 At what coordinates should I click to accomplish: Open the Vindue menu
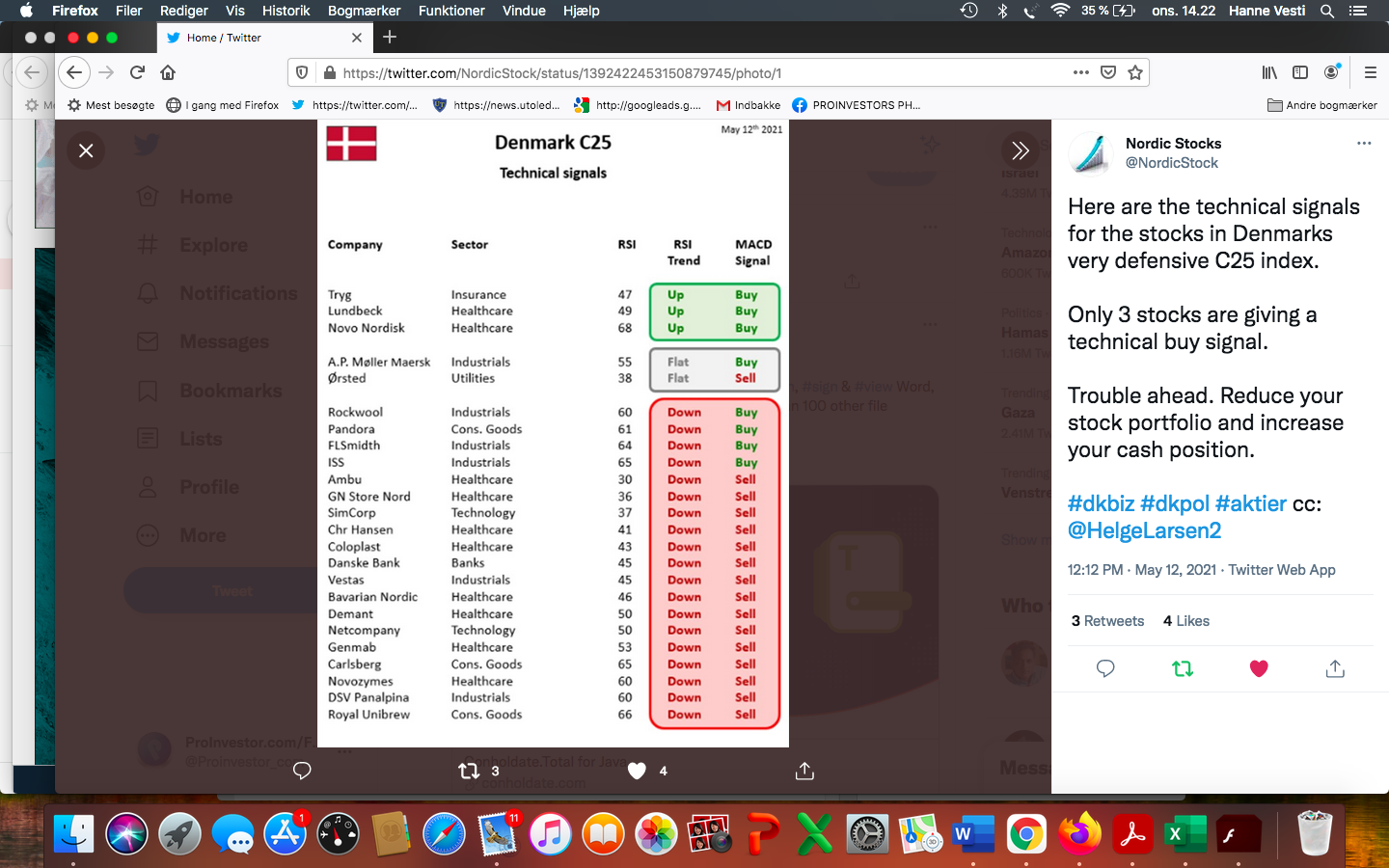(x=524, y=11)
